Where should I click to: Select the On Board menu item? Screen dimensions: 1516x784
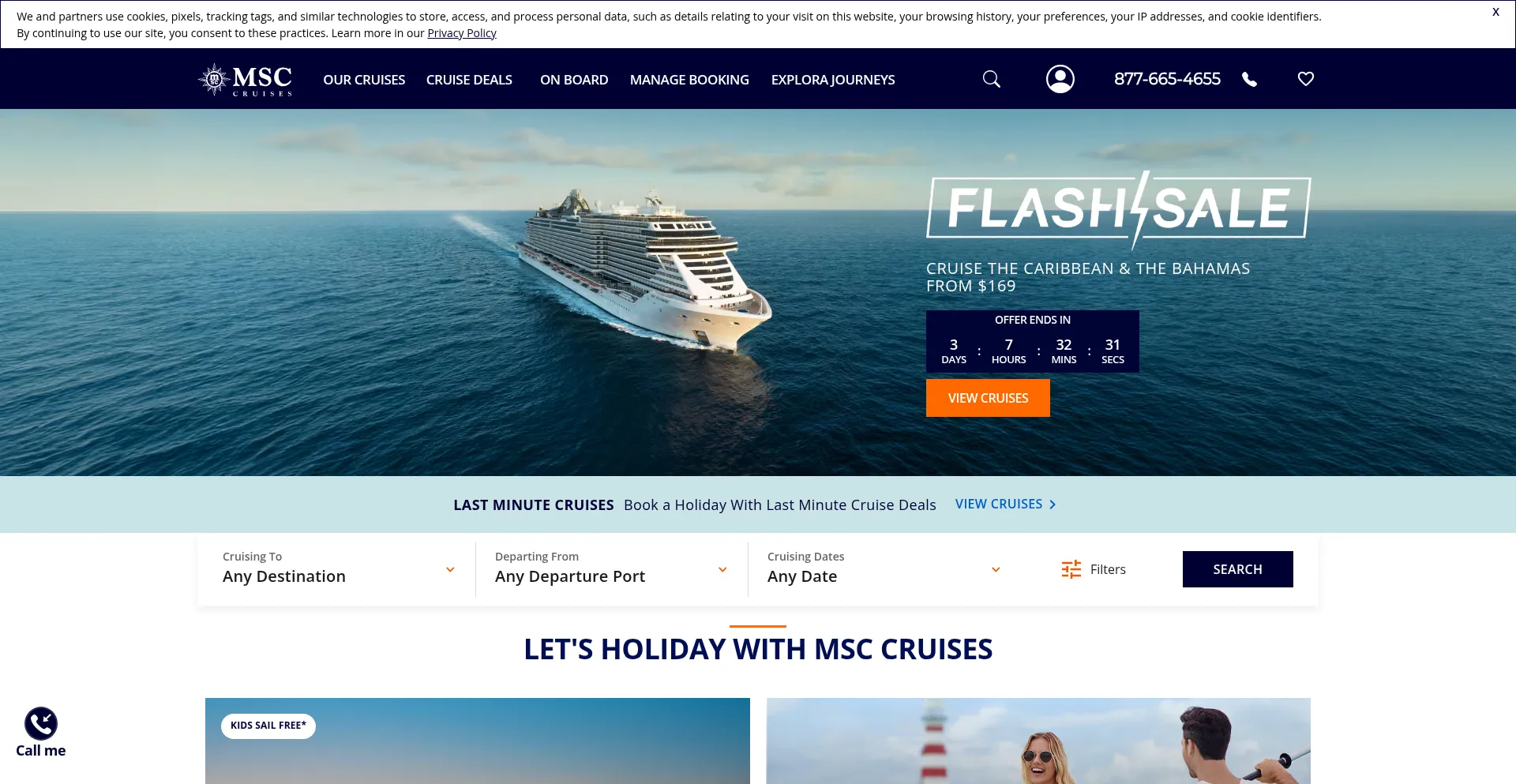(x=574, y=80)
